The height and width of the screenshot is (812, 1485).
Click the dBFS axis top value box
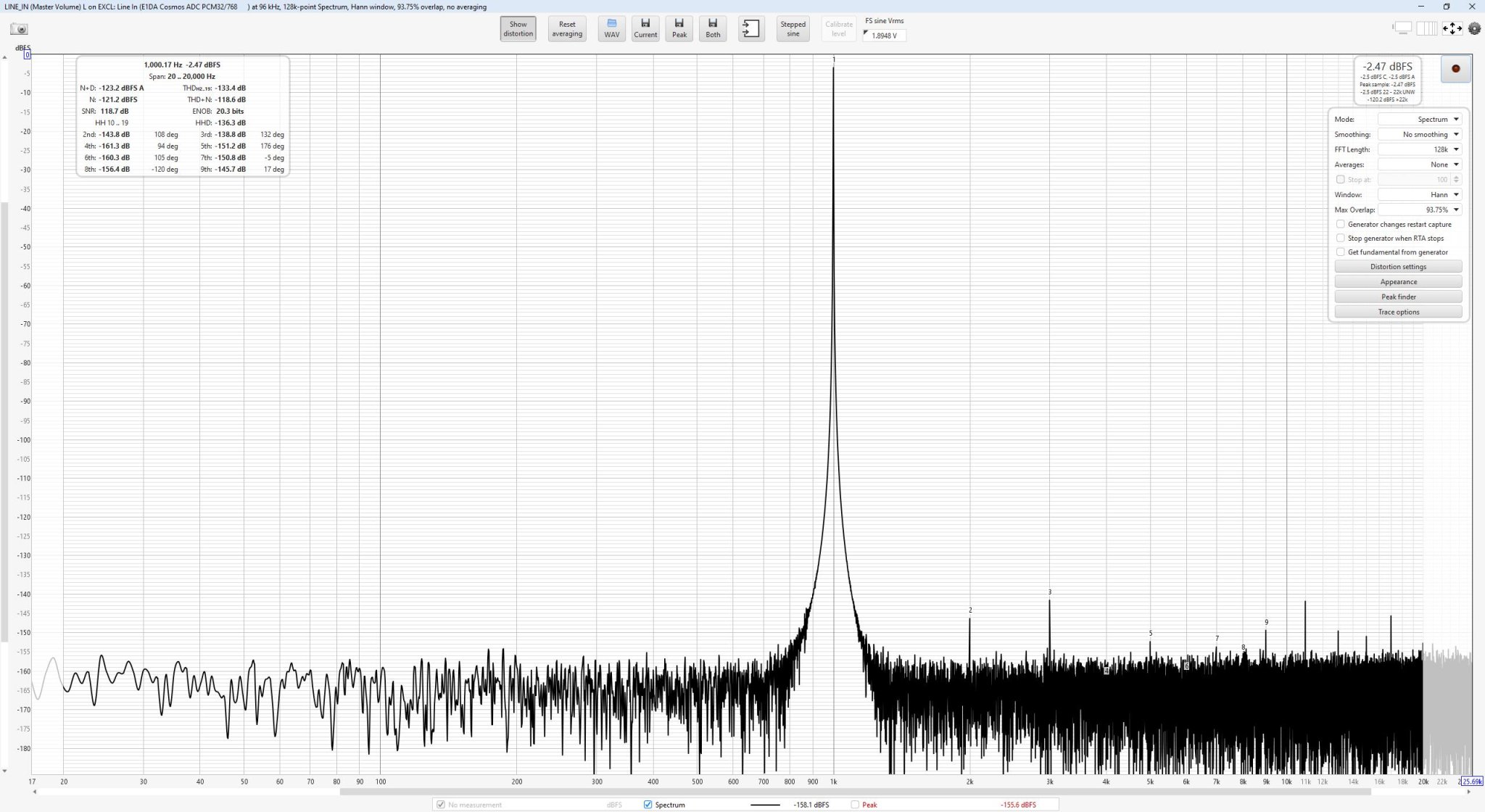27,54
